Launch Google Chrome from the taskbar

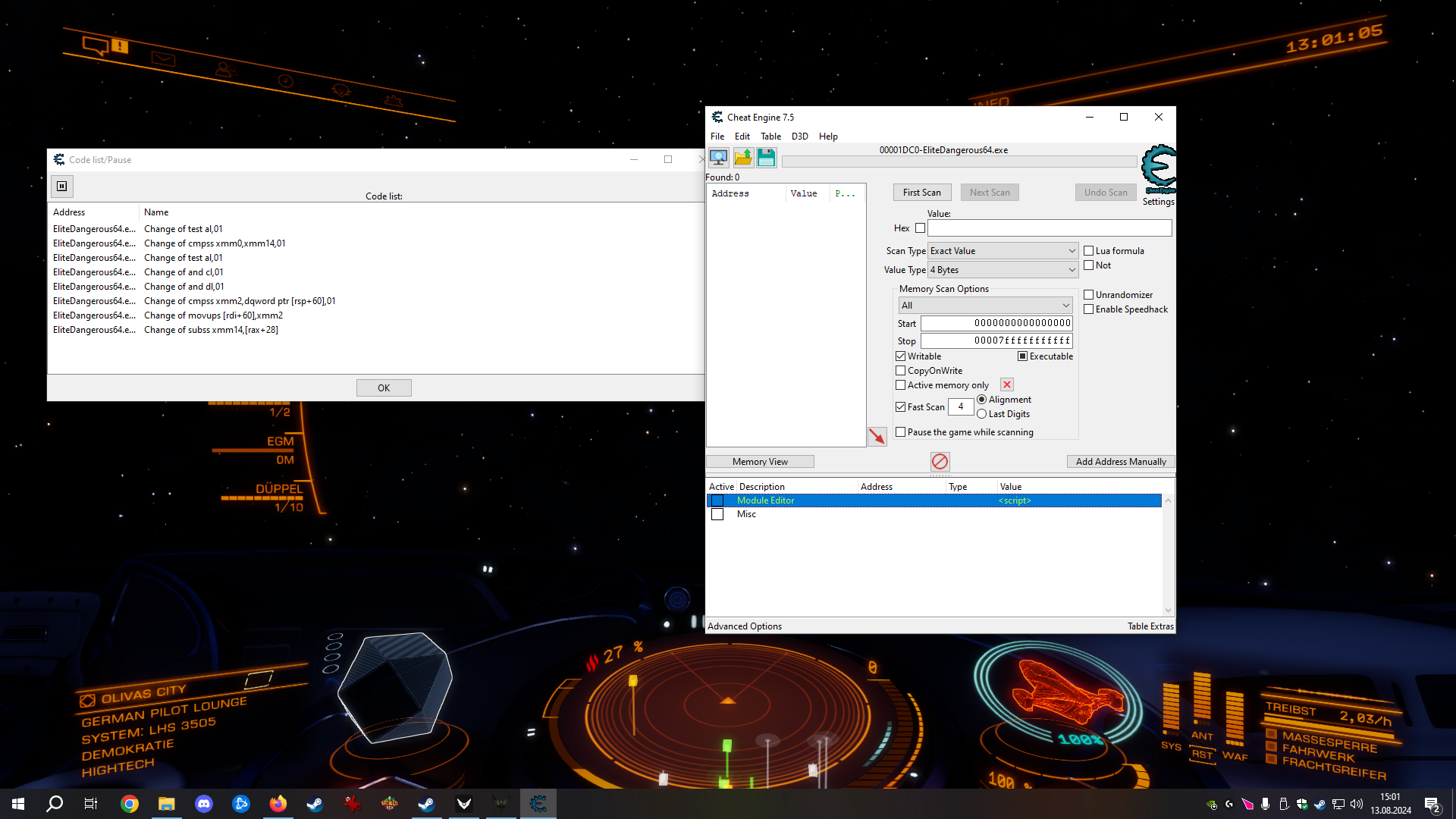[x=130, y=804]
